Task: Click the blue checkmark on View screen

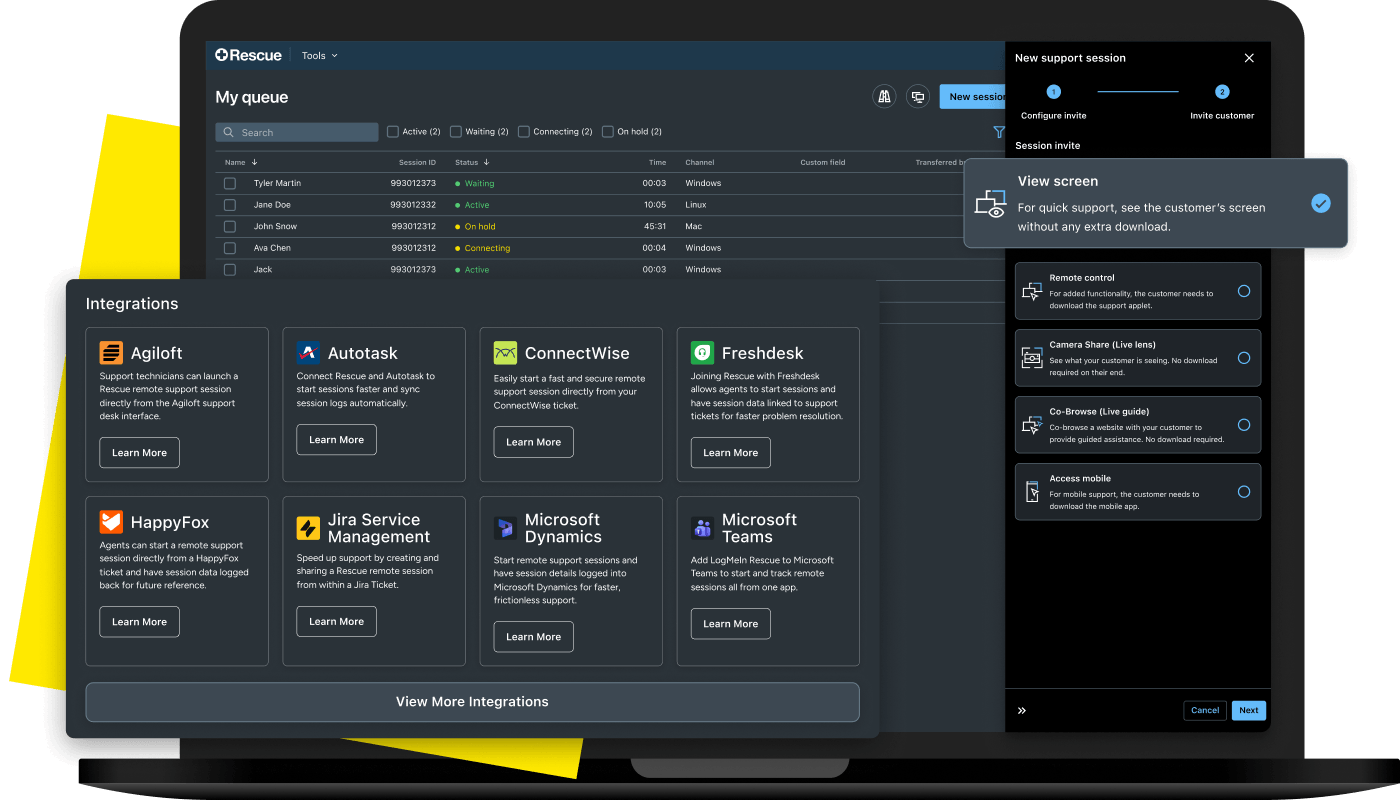Action: pyautogui.click(x=1321, y=203)
